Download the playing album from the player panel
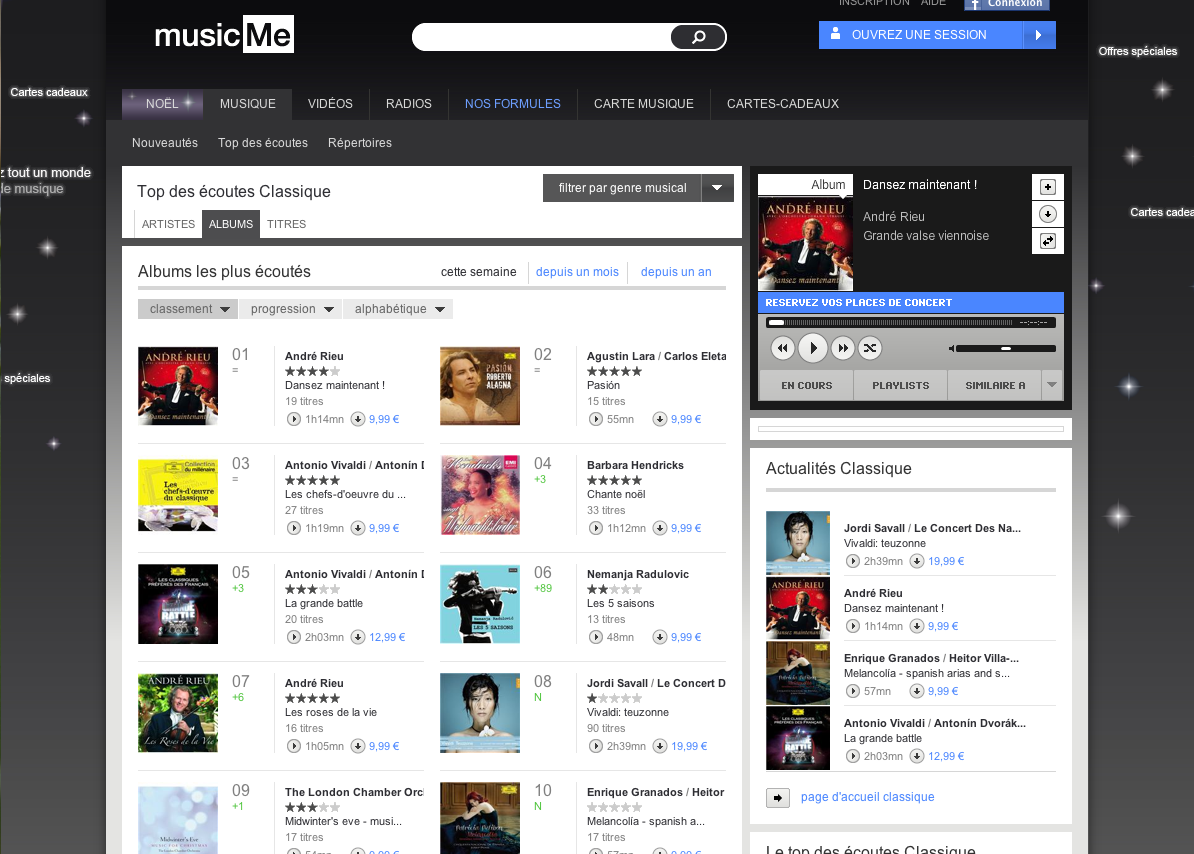Viewport: 1194px width, 854px height. tap(1048, 215)
